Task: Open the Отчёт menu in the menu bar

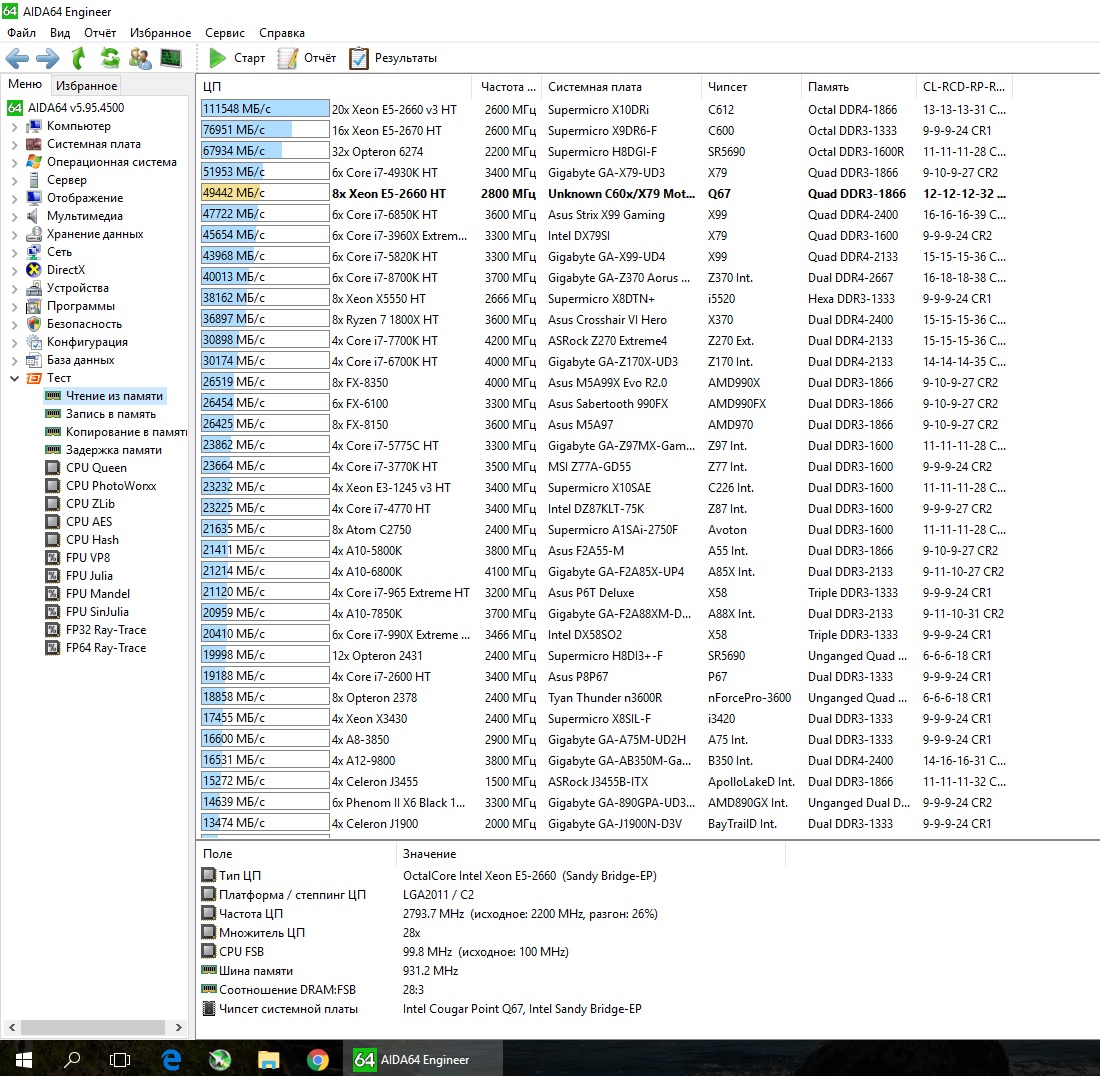Action: click(100, 33)
